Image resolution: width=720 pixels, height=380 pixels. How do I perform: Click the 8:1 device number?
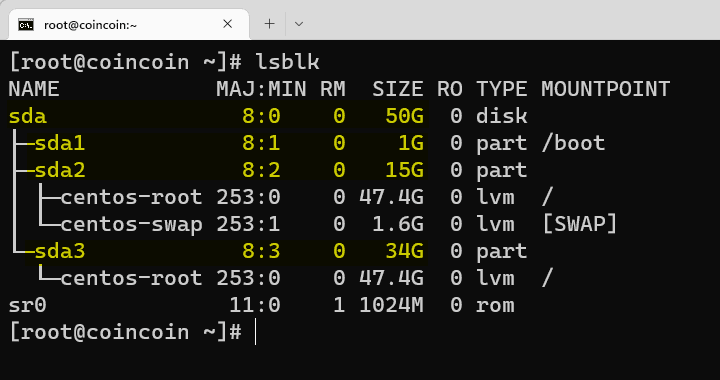[x=261, y=143]
